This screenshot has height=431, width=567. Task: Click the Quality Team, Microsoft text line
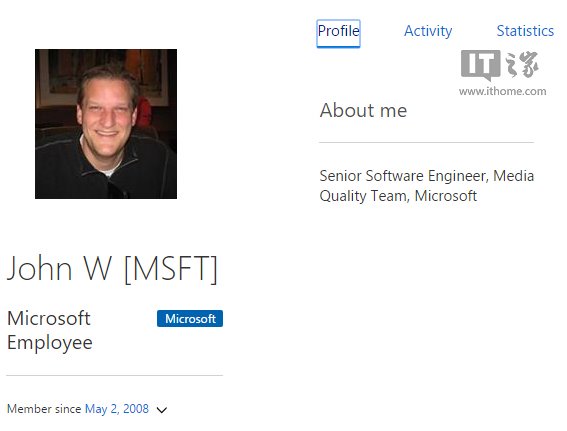[398, 196]
